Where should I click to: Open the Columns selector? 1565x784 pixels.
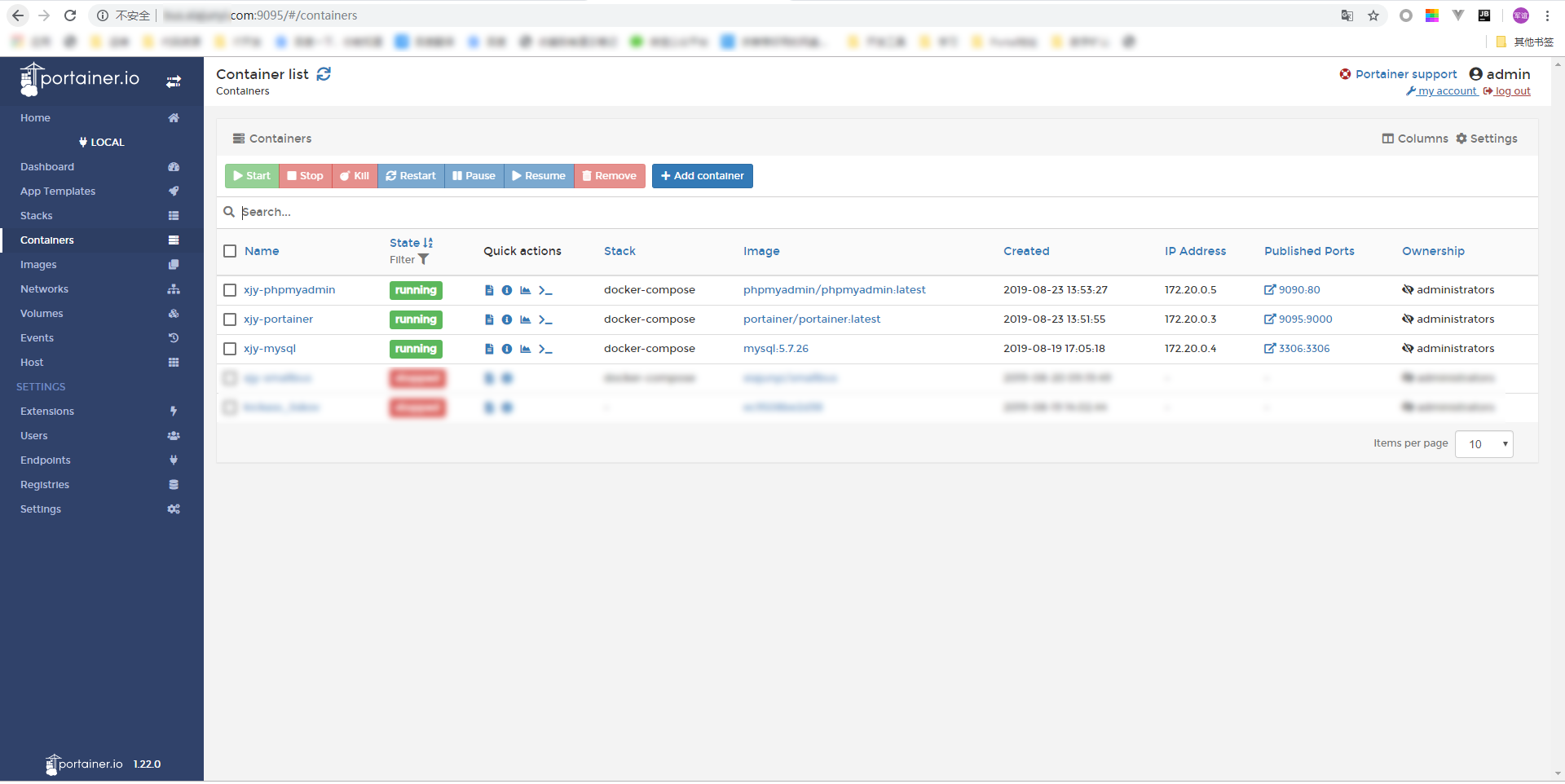pyautogui.click(x=1415, y=139)
